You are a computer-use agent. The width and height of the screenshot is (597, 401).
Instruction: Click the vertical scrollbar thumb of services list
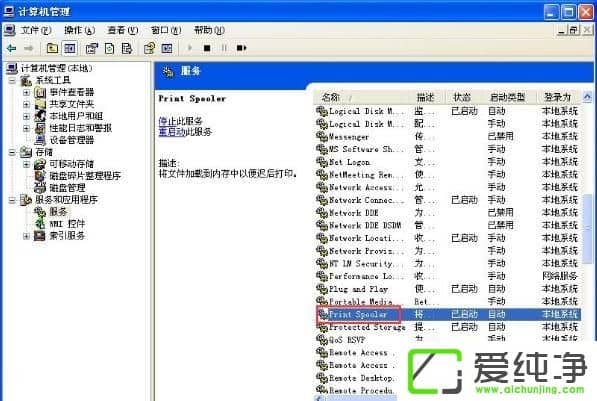[x=588, y=229]
